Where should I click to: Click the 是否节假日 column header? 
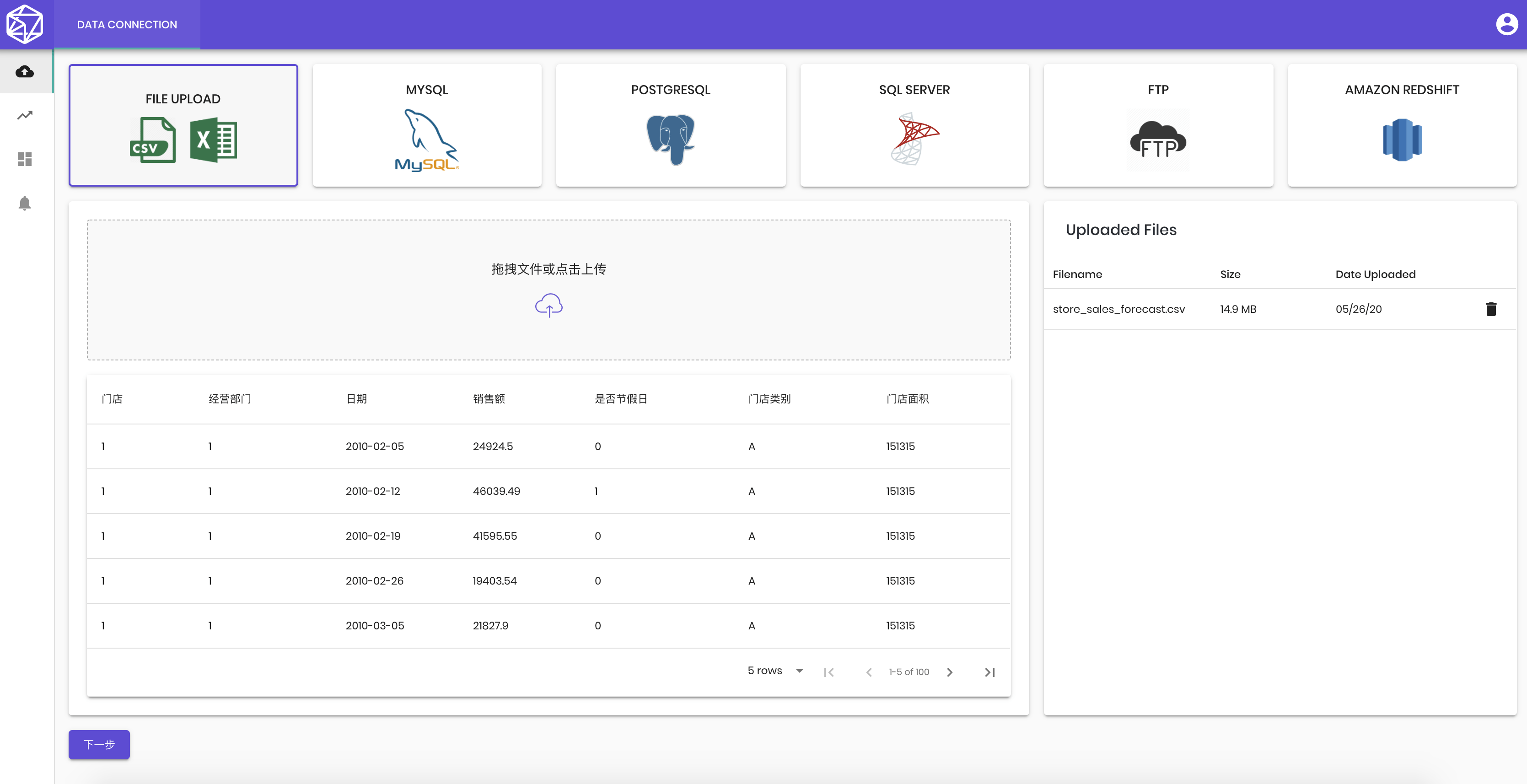coord(621,399)
